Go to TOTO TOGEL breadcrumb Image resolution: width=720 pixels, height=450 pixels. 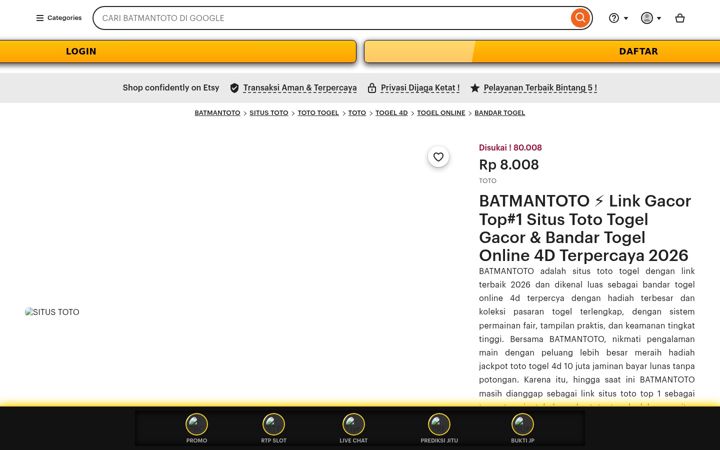(x=318, y=113)
